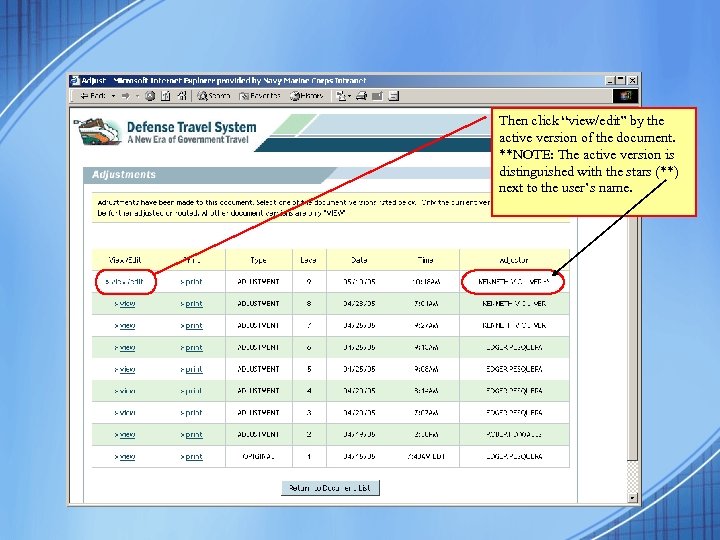This screenshot has height=540, width=720.
Task: Click the View/Edit column header
Action: coord(125,260)
